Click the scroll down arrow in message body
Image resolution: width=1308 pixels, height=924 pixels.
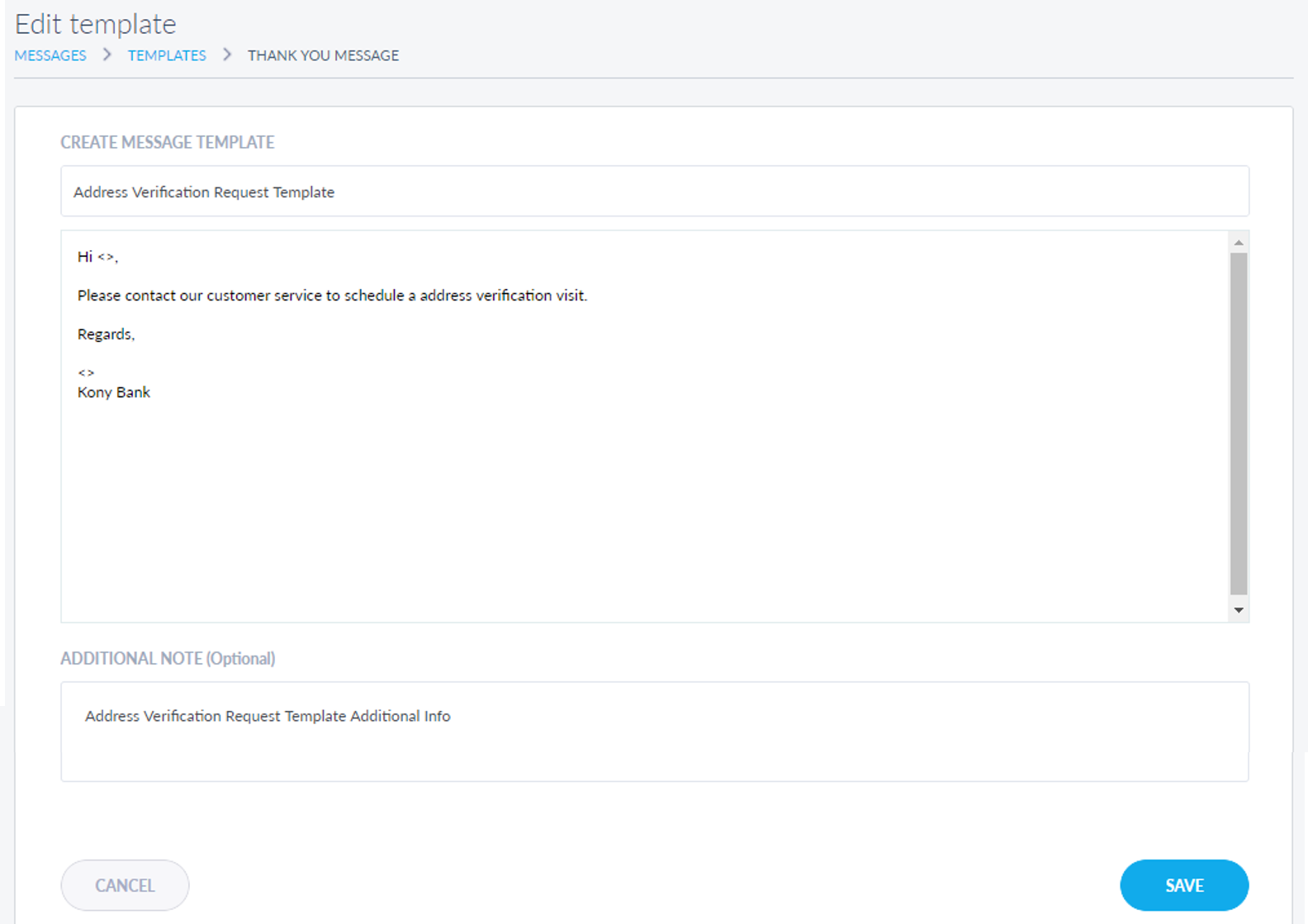(x=1238, y=610)
